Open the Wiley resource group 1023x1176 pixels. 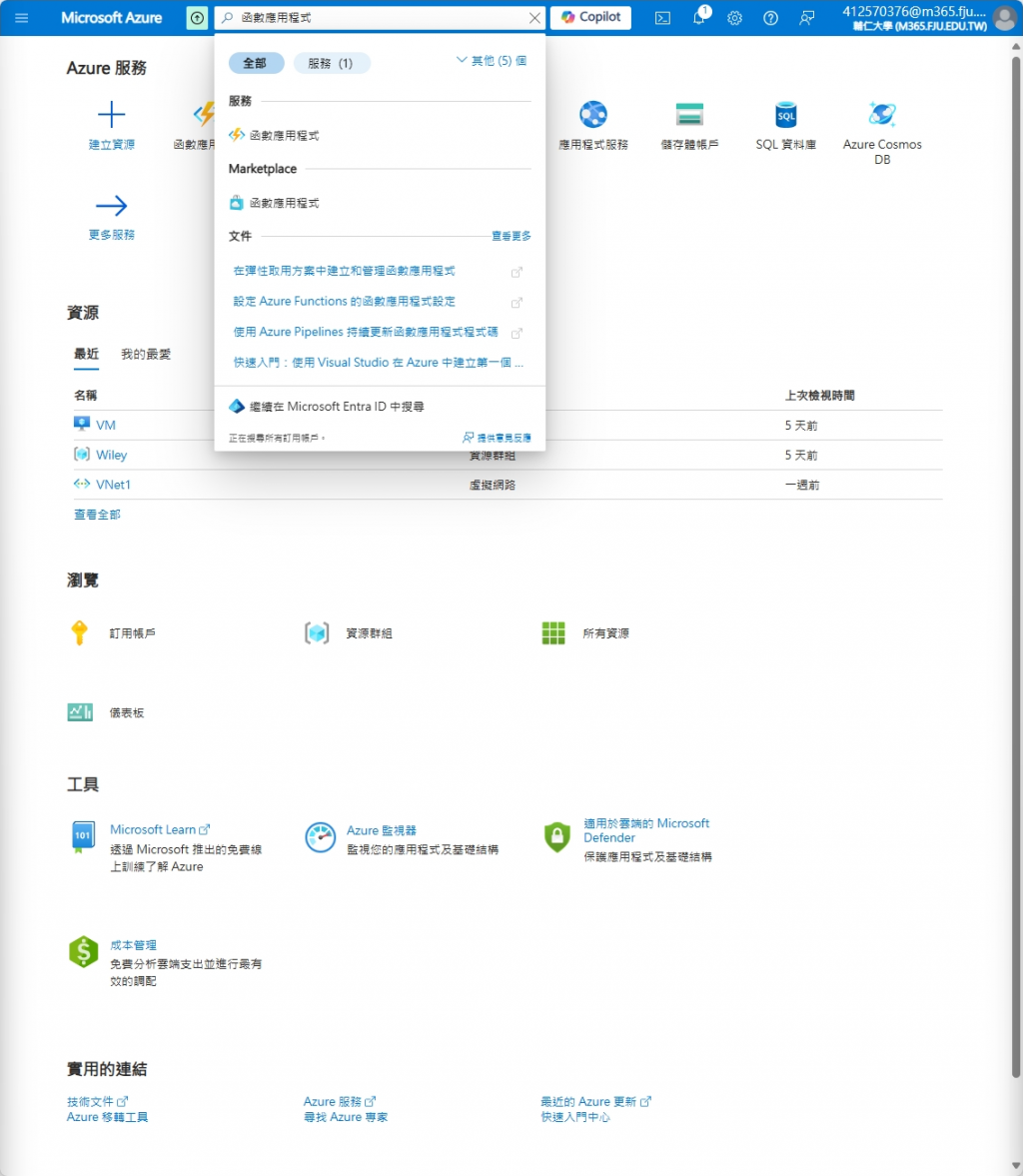[x=111, y=456]
